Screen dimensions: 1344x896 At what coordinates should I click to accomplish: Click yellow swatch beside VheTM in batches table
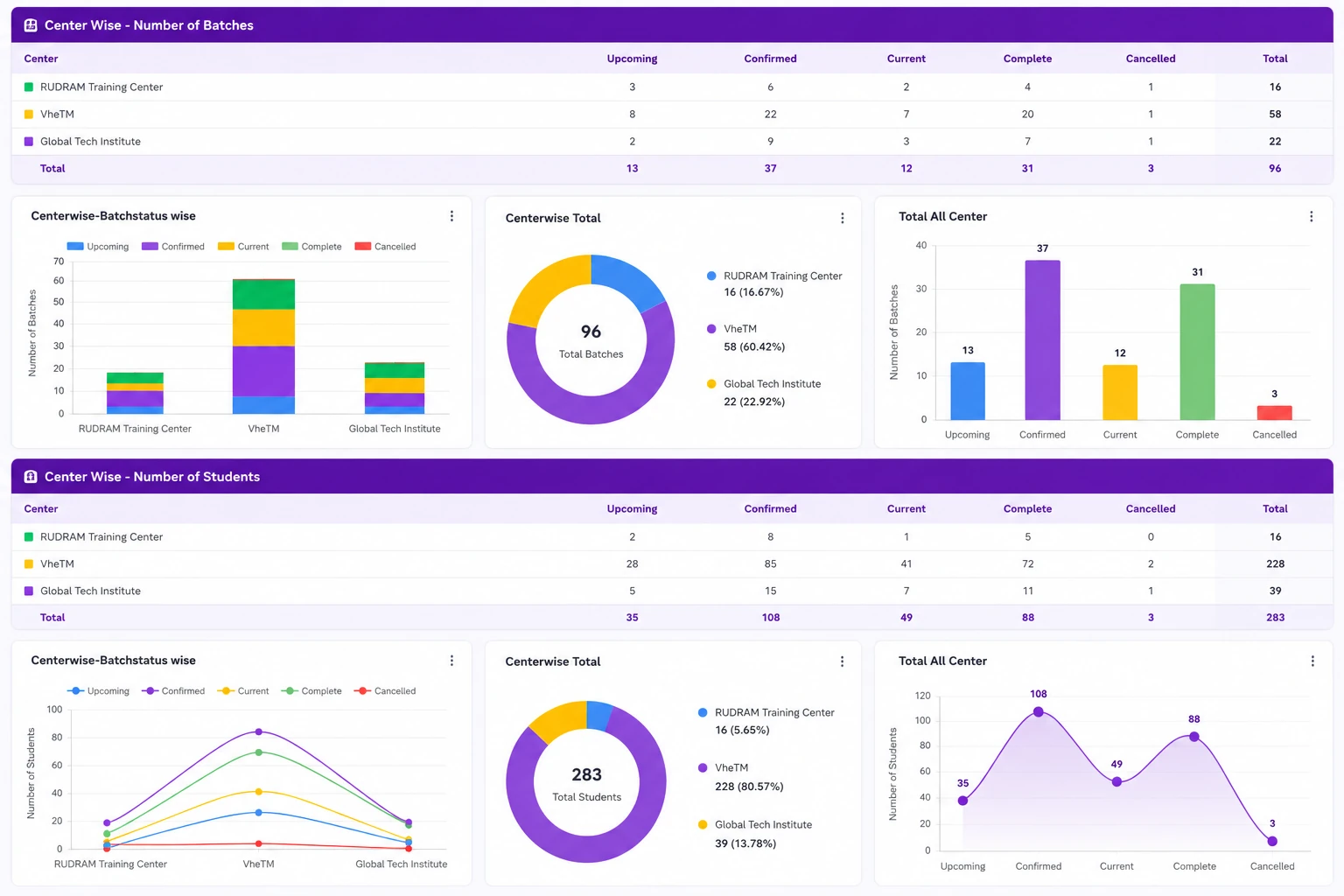(29, 114)
